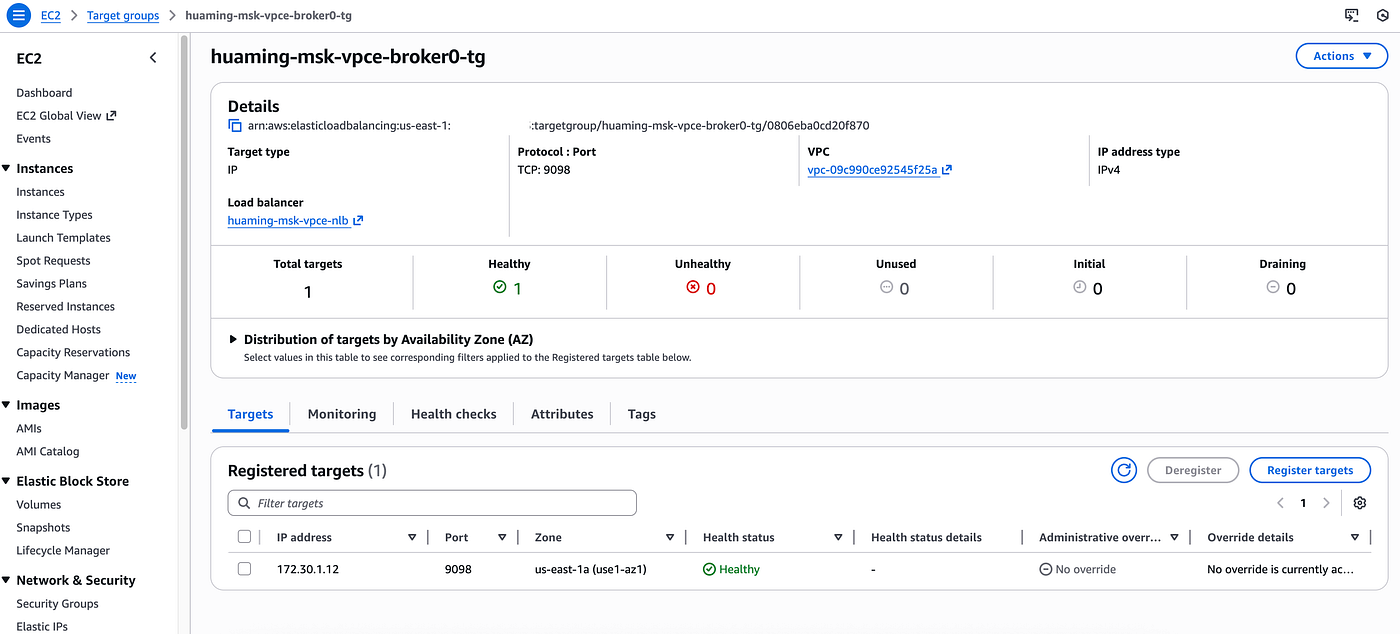Open Dashboard in the sidebar

44,93
